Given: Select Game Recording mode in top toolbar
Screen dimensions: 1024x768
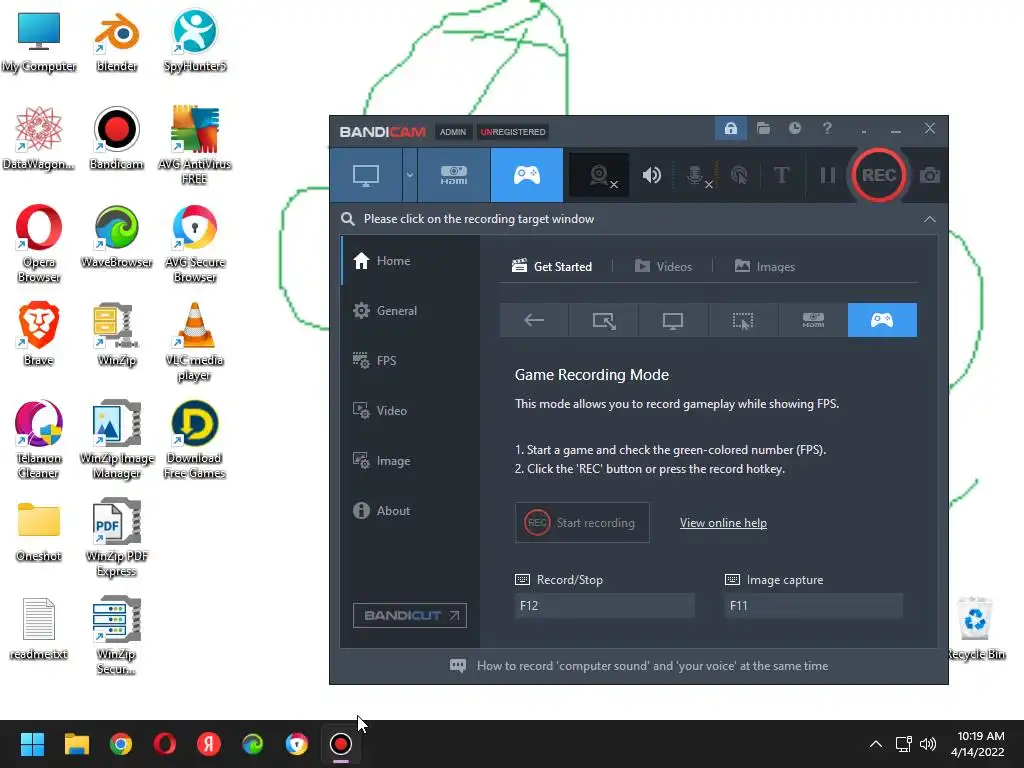Looking at the screenshot, I should 526,175.
